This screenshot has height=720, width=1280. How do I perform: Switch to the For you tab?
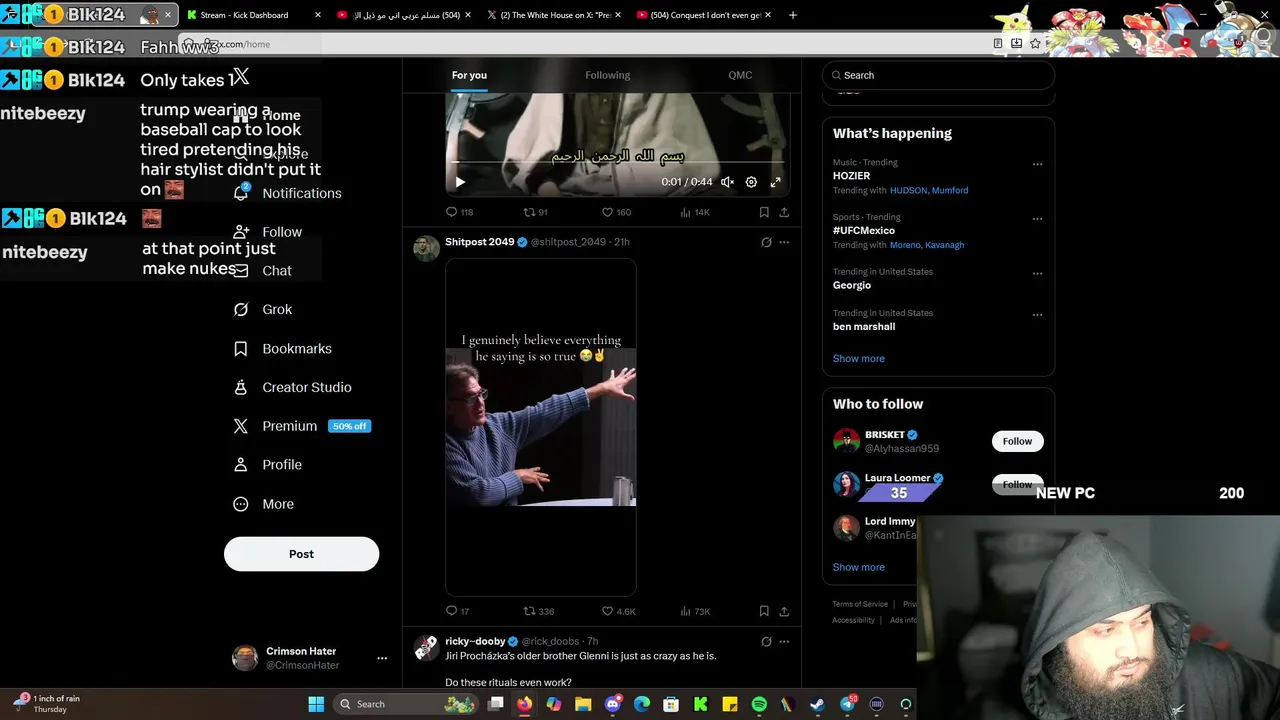(469, 75)
